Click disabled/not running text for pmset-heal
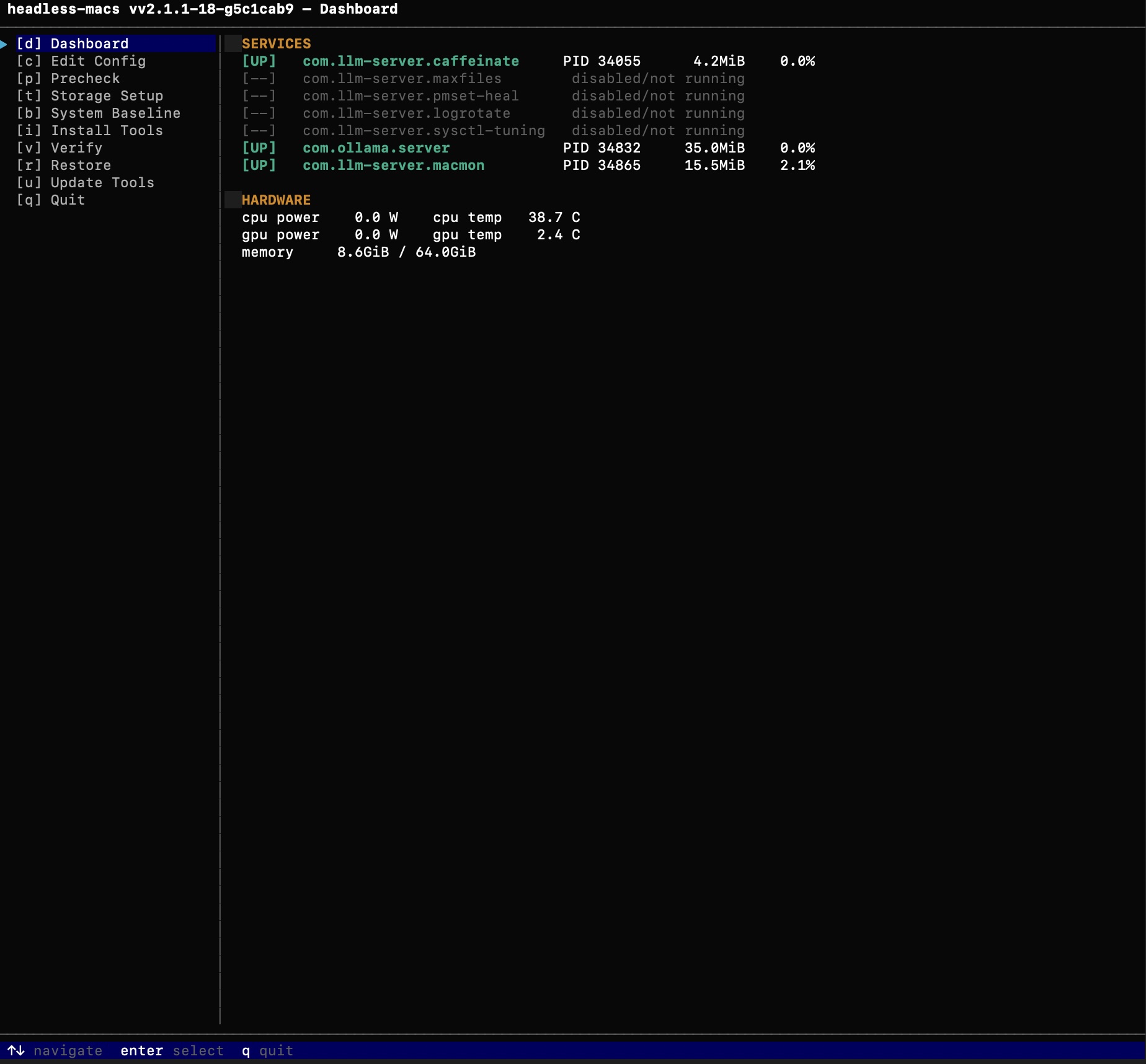The width and height of the screenshot is (1146, 1064). tap(659, 95)
